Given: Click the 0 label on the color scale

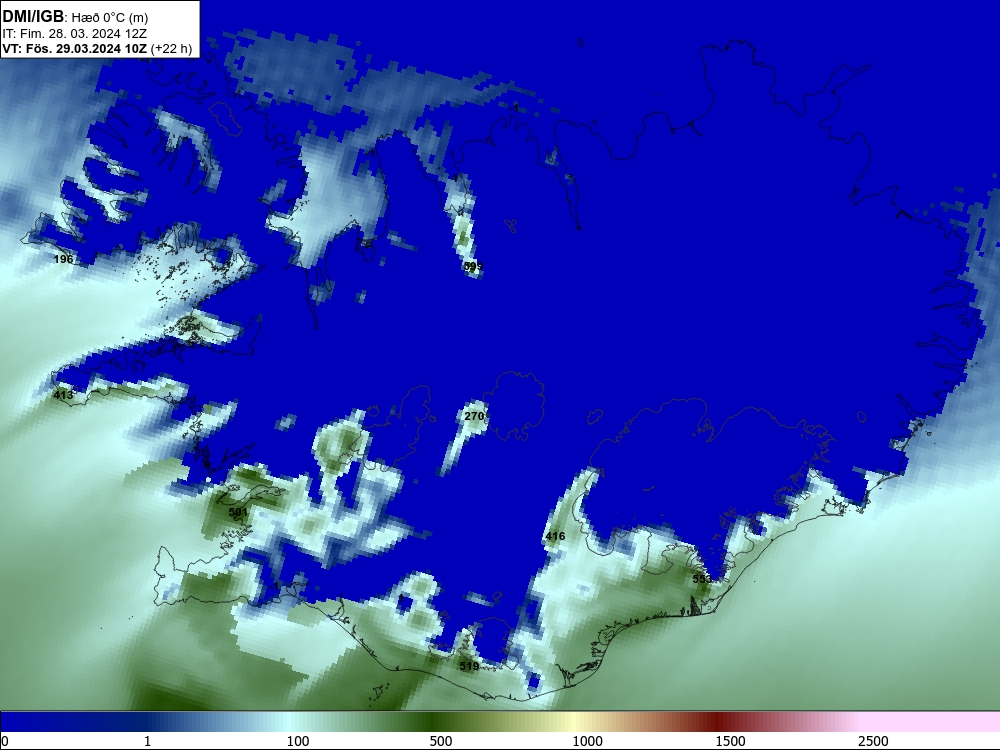Looking at the screenshot, I should click(5, 741).
